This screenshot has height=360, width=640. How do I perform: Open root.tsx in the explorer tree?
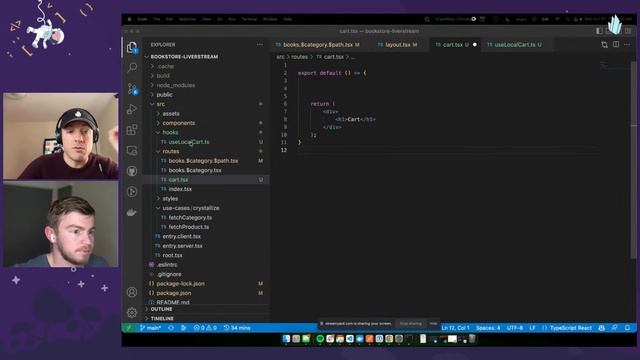click(172, 255)
